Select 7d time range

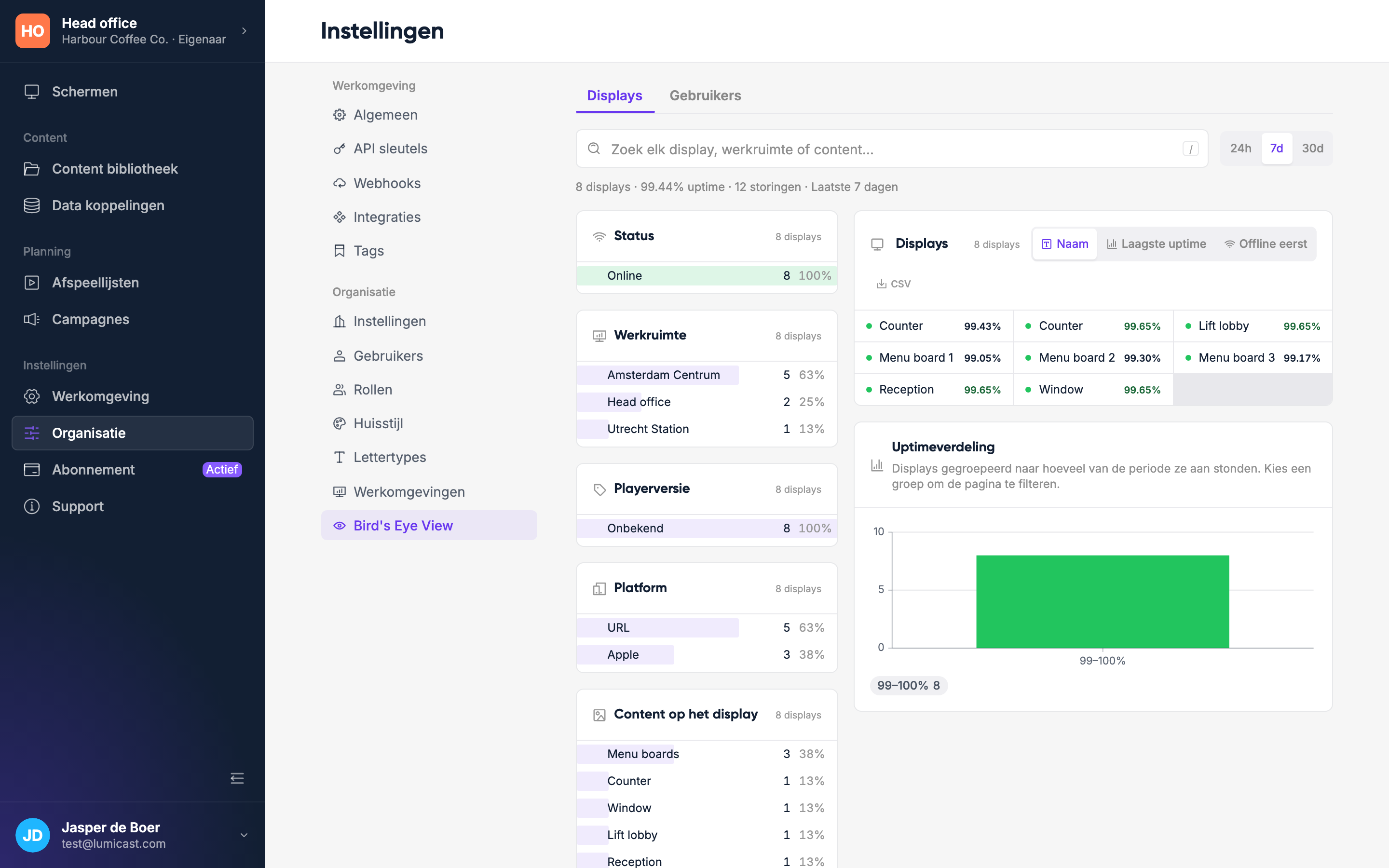(1277, 149)
